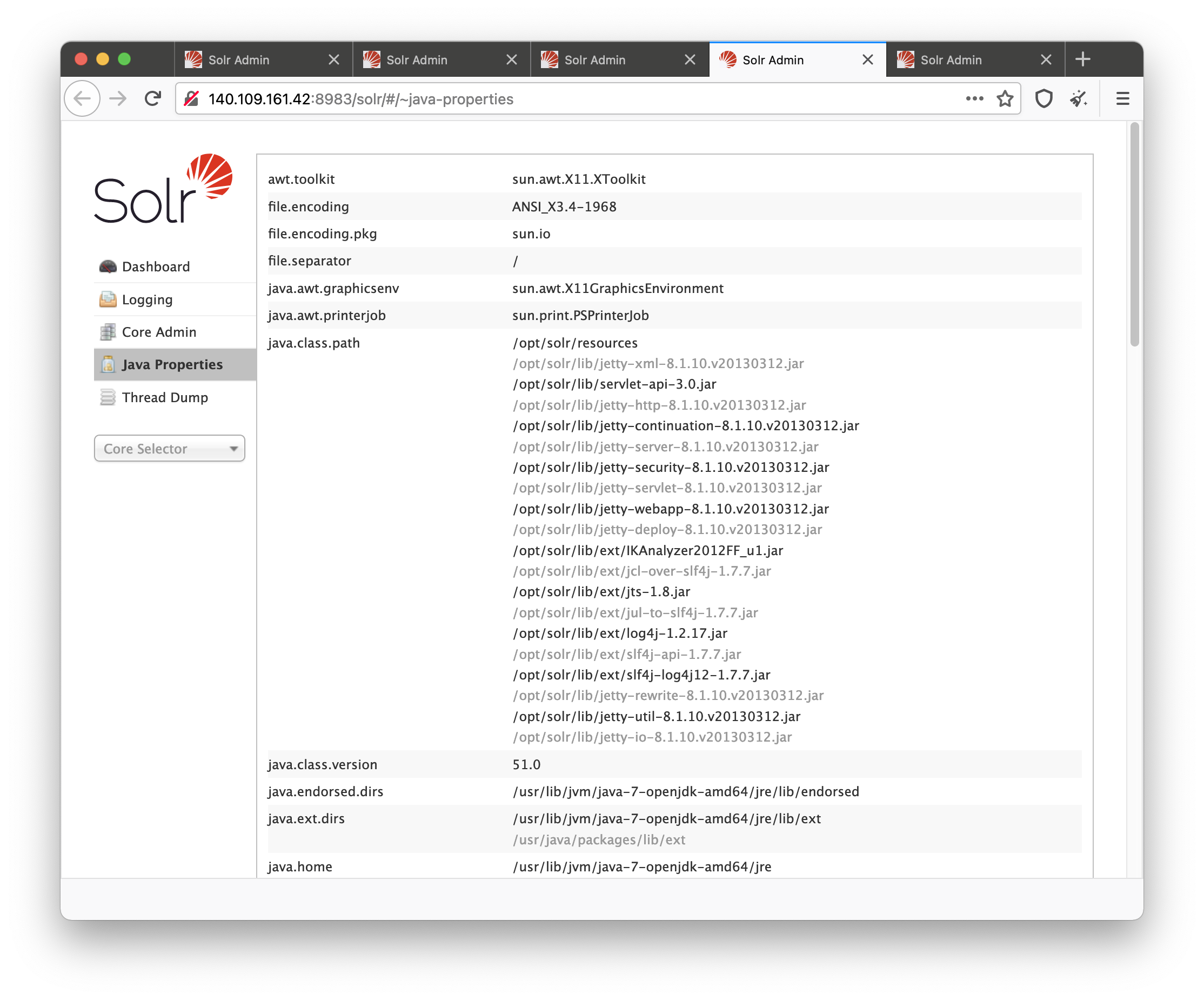
Task: Open the page actions ellipsis menu
Action: (x=975, y=98)
